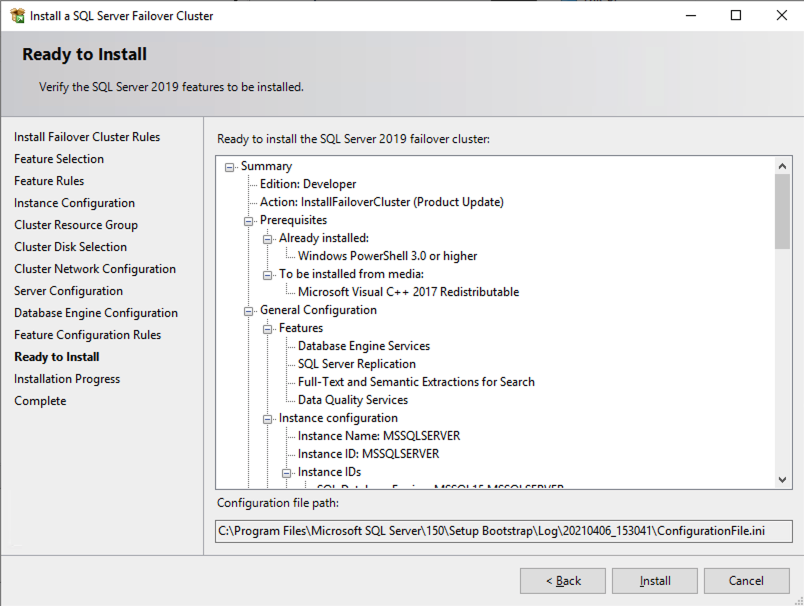Click the summary scrollbar down arrow
Viewport: 804px width, 606px height.
click(x=782, y=480)
